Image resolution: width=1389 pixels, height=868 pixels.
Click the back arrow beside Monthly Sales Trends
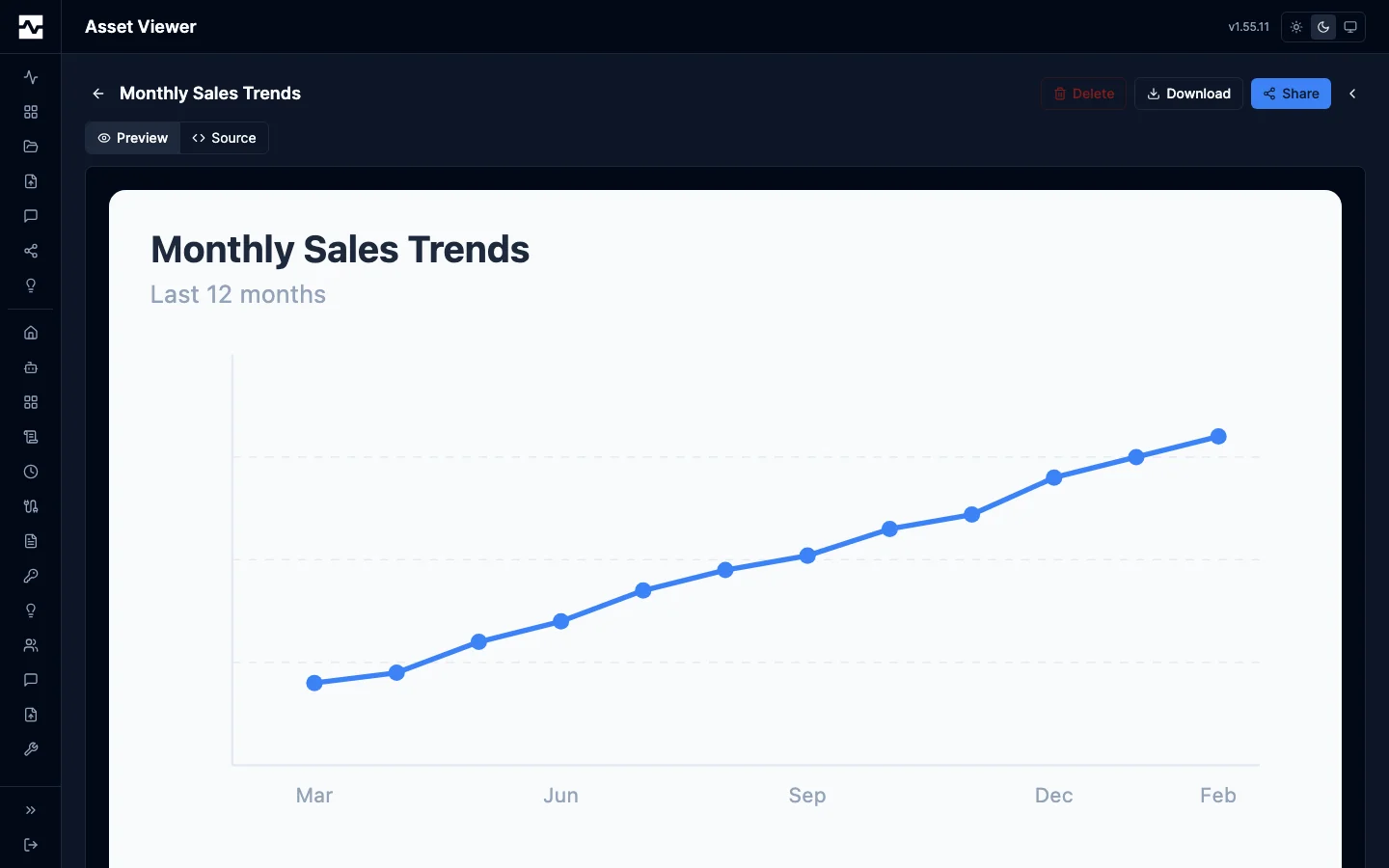[x=98, y=94]
